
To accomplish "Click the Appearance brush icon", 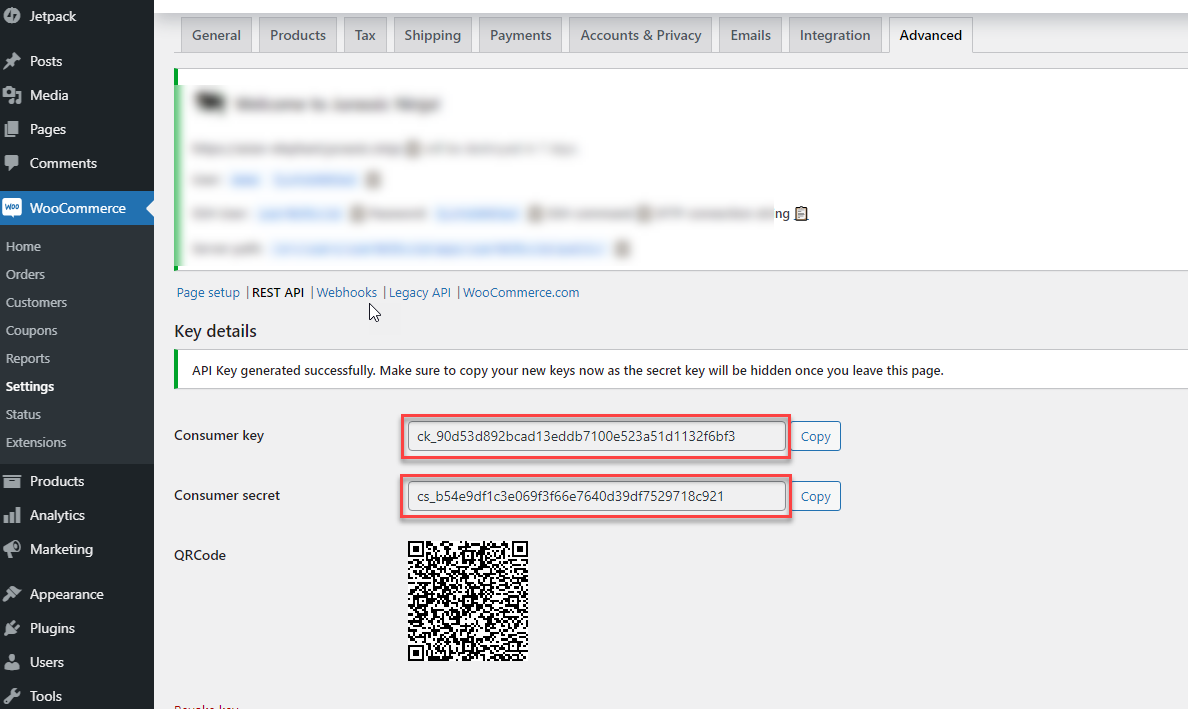I will 11,594.
